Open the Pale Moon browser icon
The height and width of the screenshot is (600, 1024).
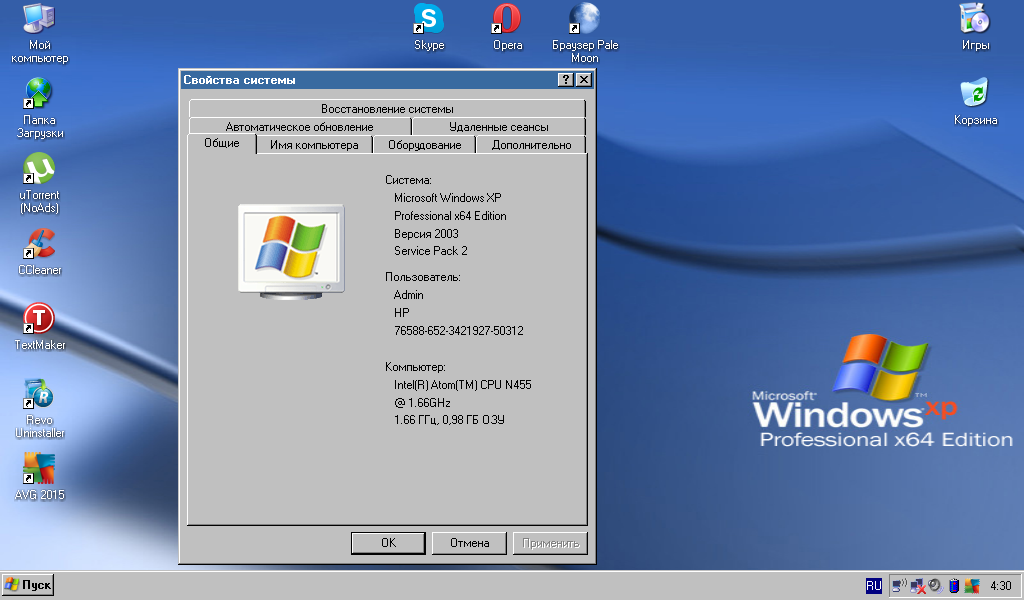point(584,19)
